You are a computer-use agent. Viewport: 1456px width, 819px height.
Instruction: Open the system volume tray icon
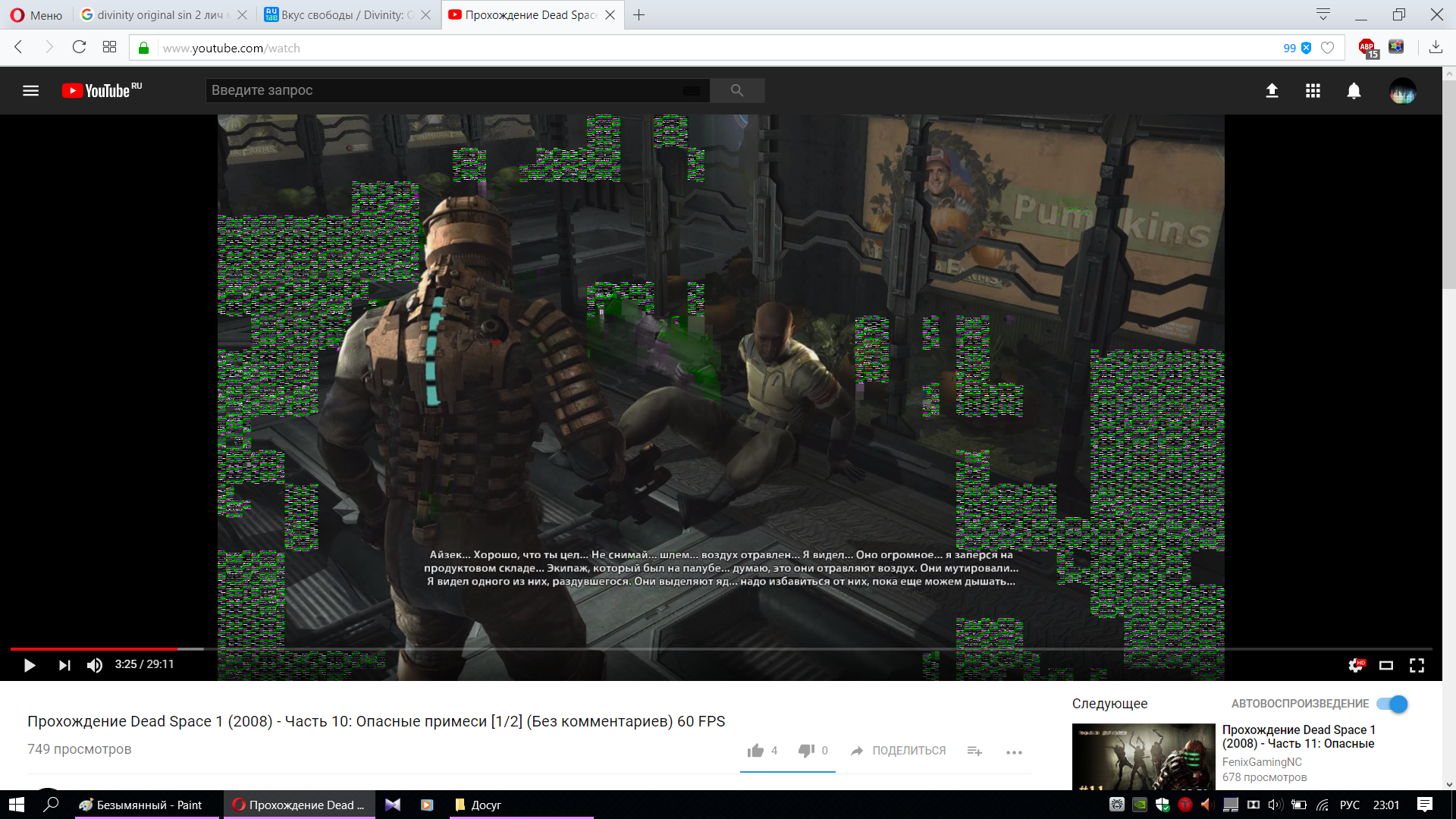coord(1276,805)
